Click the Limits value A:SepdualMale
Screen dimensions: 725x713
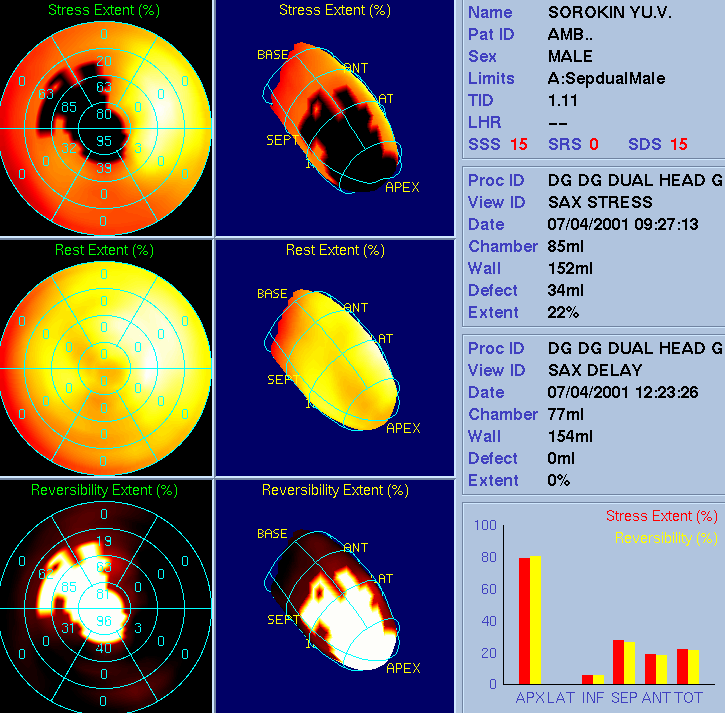(x=606, y=79)
